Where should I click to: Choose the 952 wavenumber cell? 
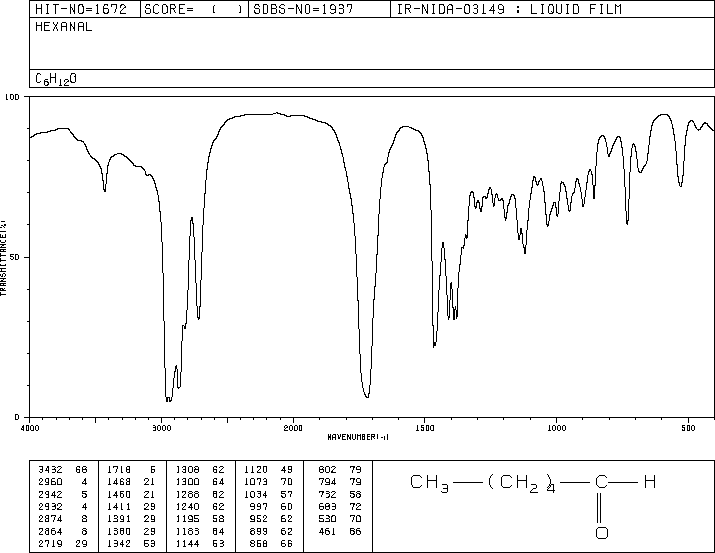coord(259,519)
